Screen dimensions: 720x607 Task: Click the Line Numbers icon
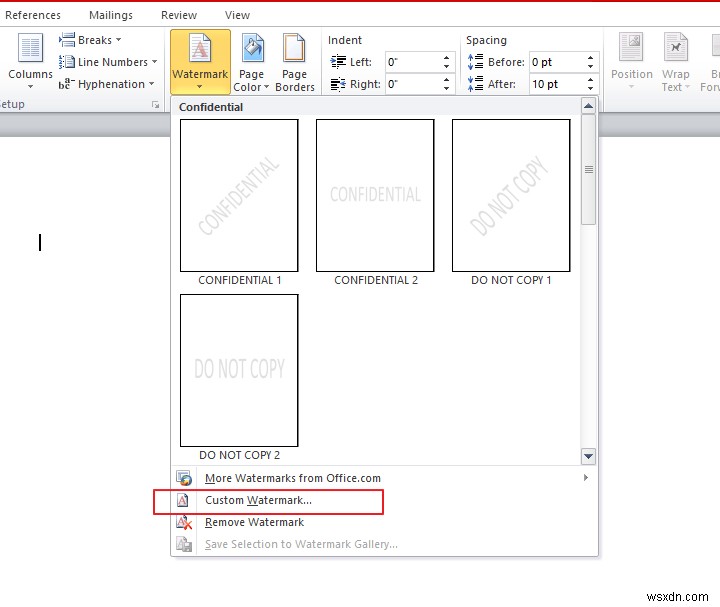(67, 62)
